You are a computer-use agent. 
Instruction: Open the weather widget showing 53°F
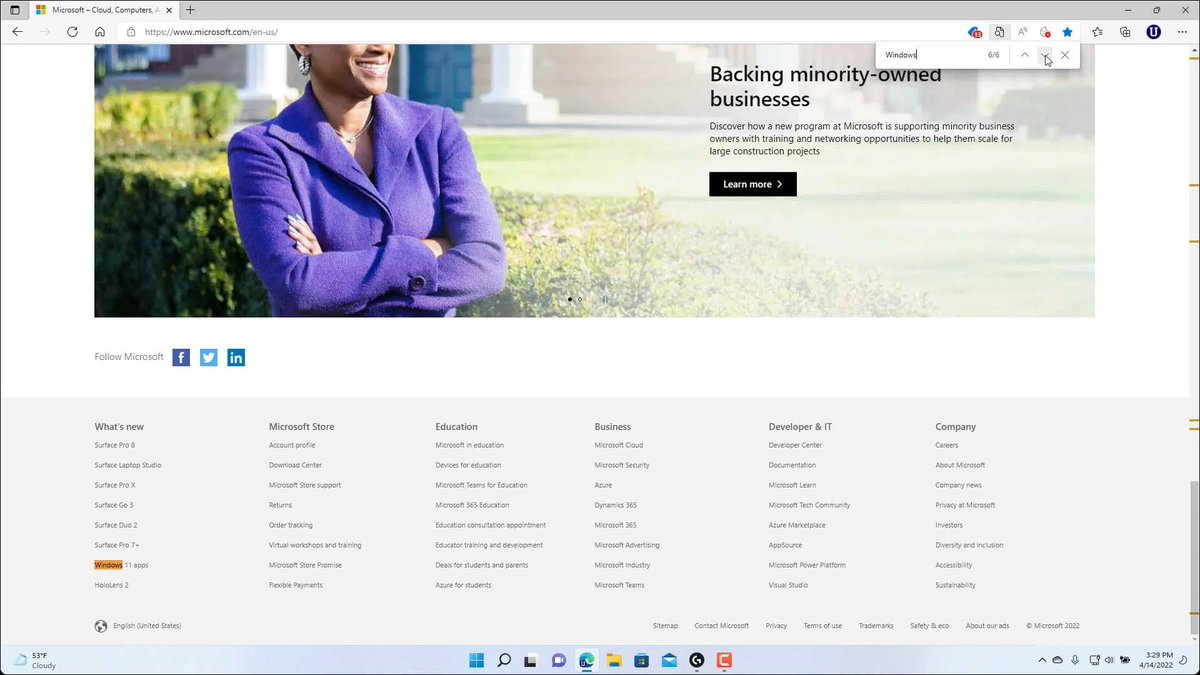36,660
